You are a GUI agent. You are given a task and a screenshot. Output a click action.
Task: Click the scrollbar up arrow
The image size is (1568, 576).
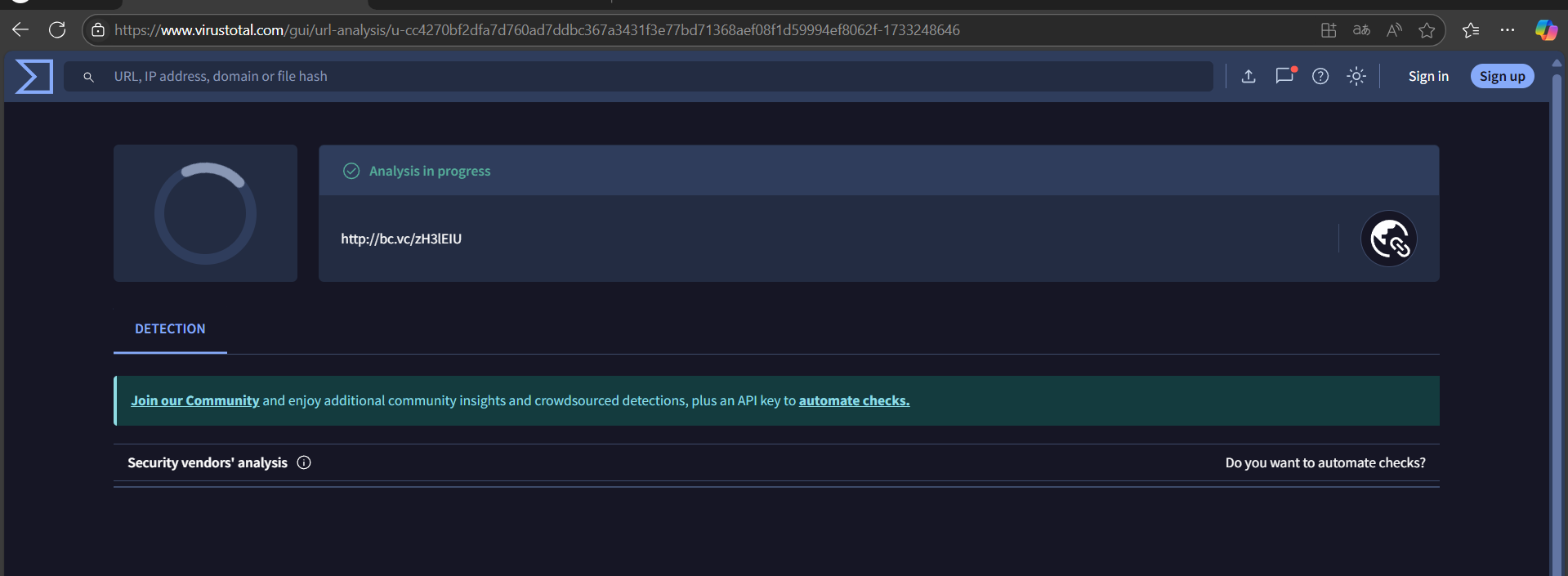coord(1557,63)
